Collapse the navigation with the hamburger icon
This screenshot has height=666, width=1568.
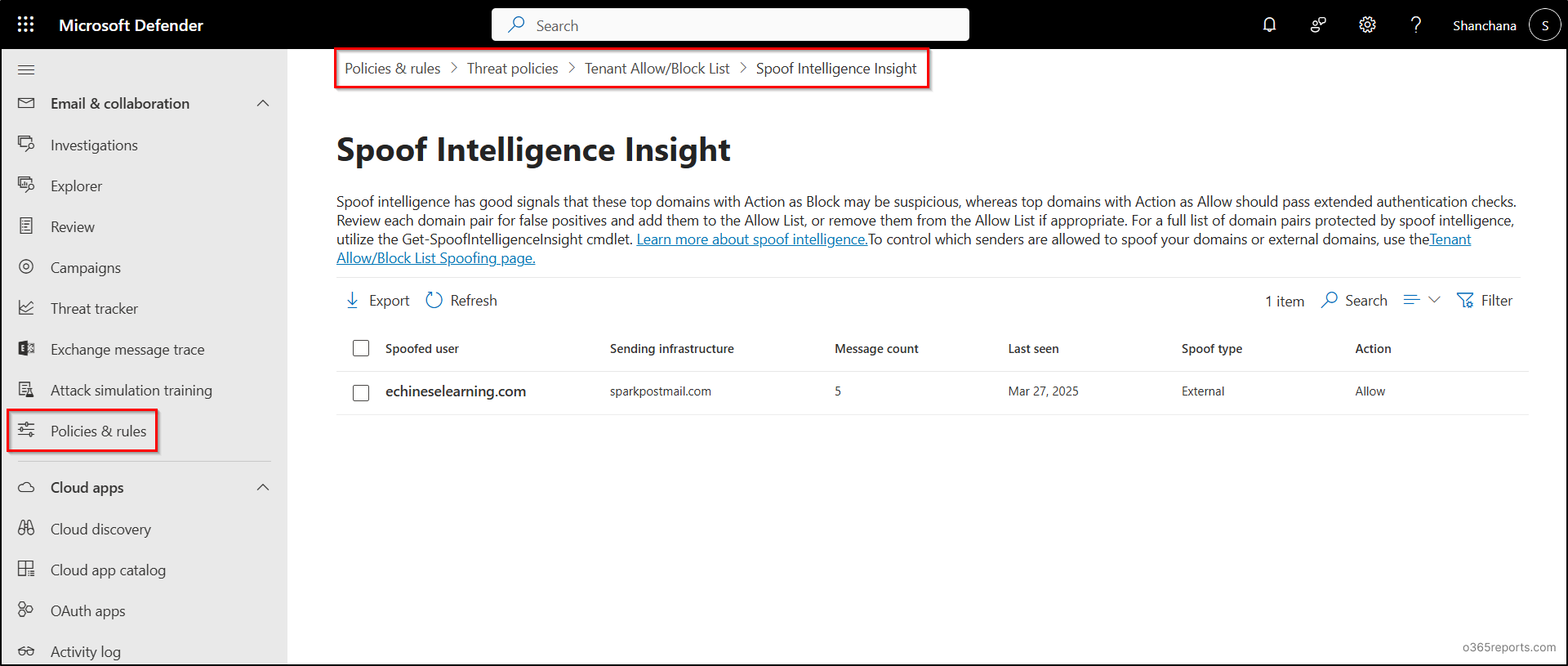[x=26, y=69]
